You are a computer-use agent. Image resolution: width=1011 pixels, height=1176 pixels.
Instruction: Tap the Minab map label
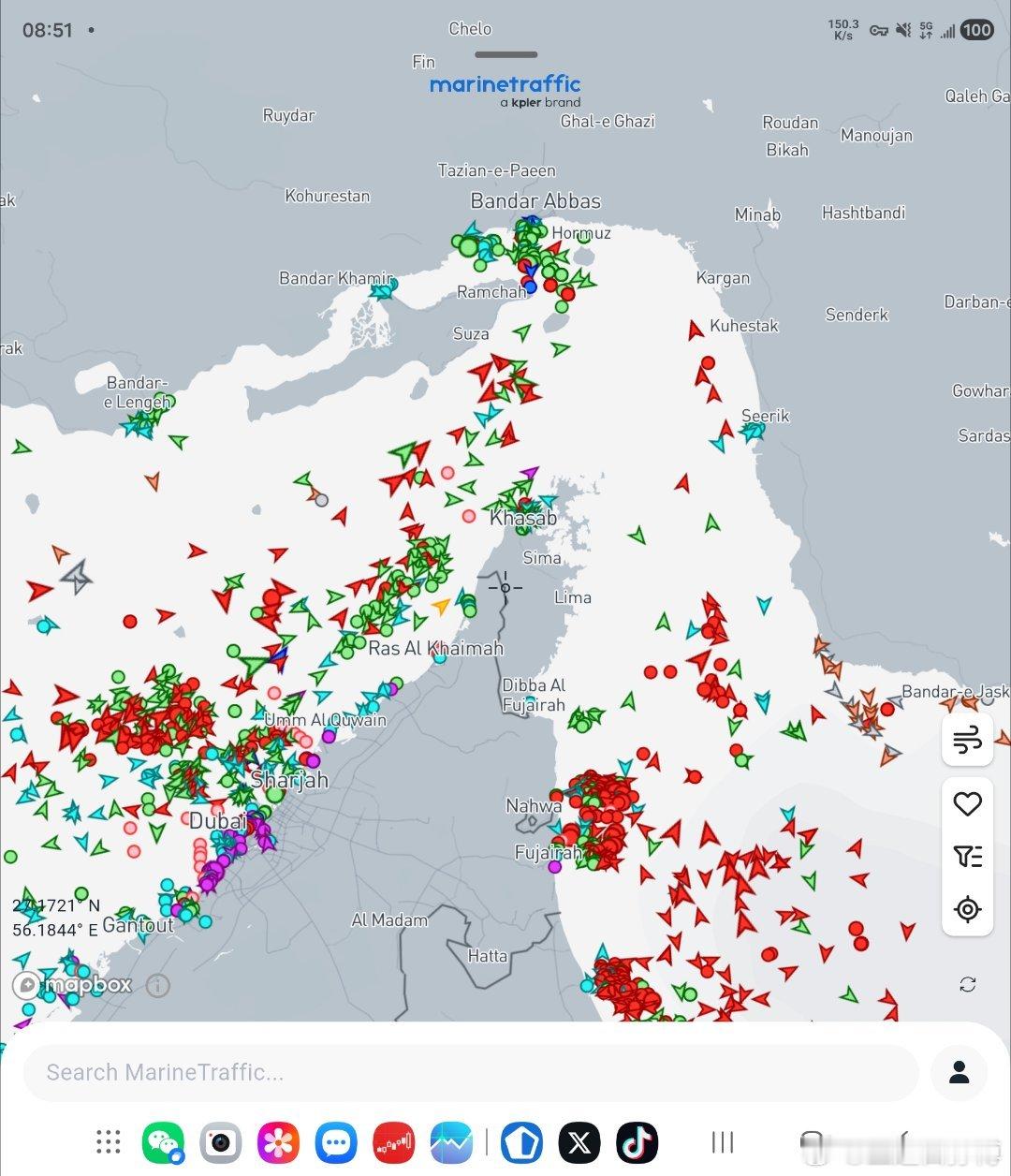coord(757,214)
